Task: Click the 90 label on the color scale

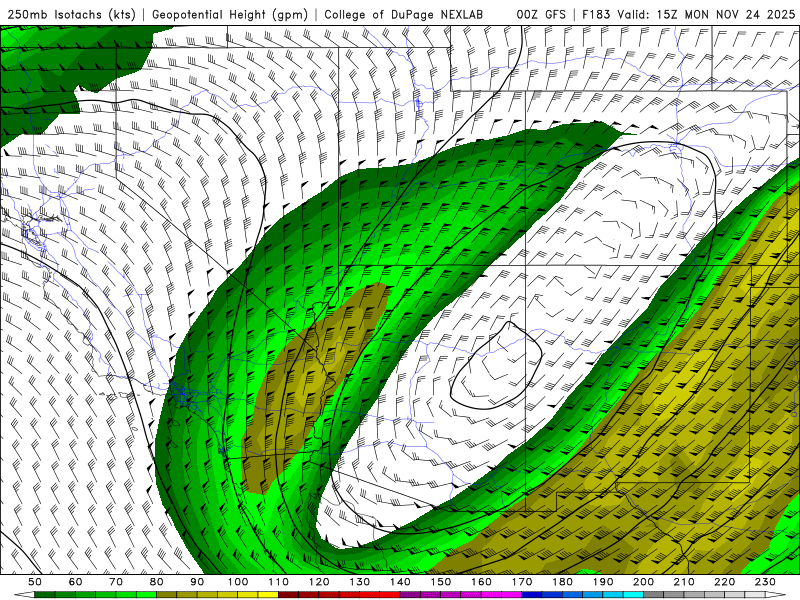Action: point(197,582)
